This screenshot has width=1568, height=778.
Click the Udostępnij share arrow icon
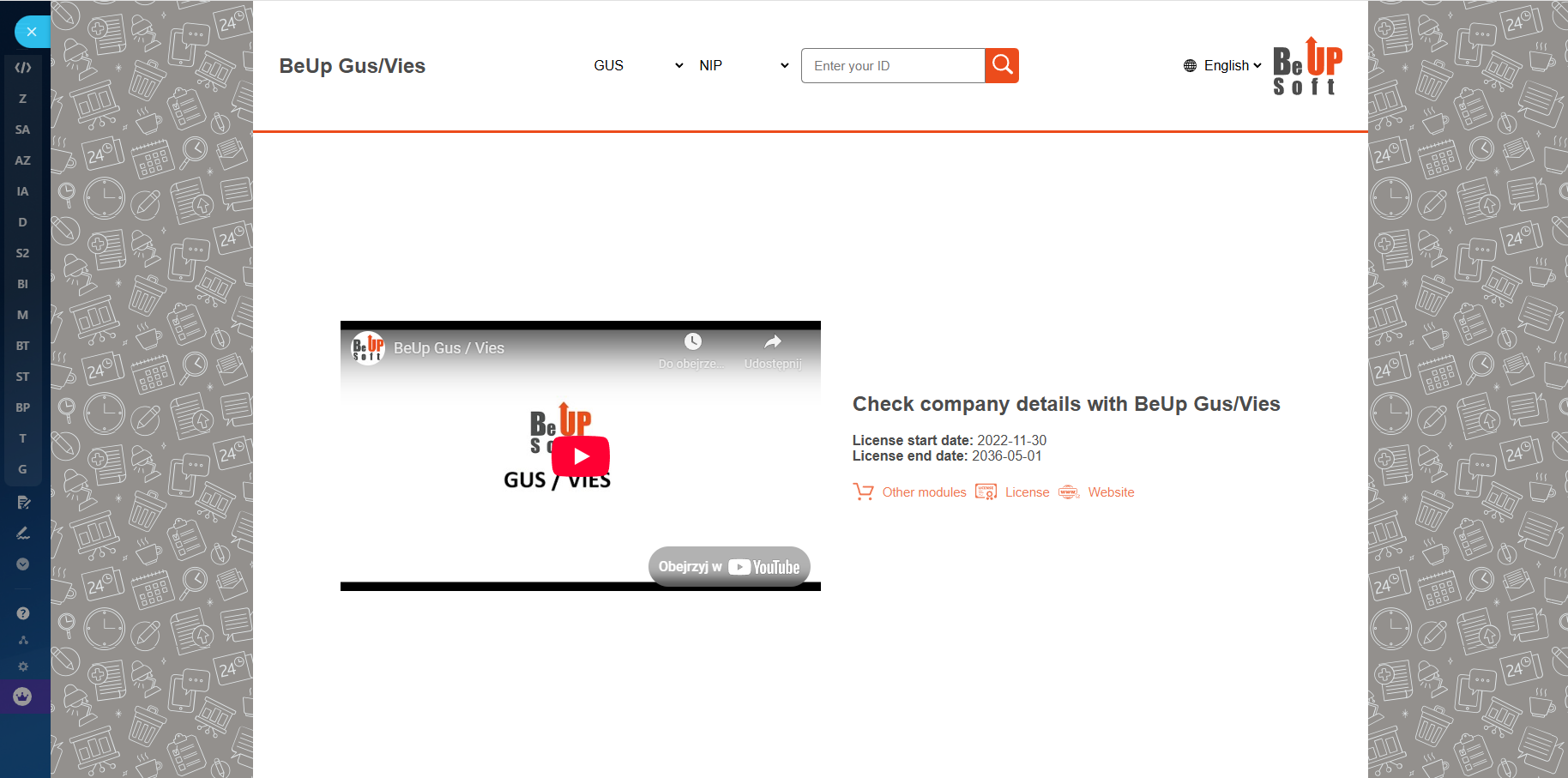point(773,341)
